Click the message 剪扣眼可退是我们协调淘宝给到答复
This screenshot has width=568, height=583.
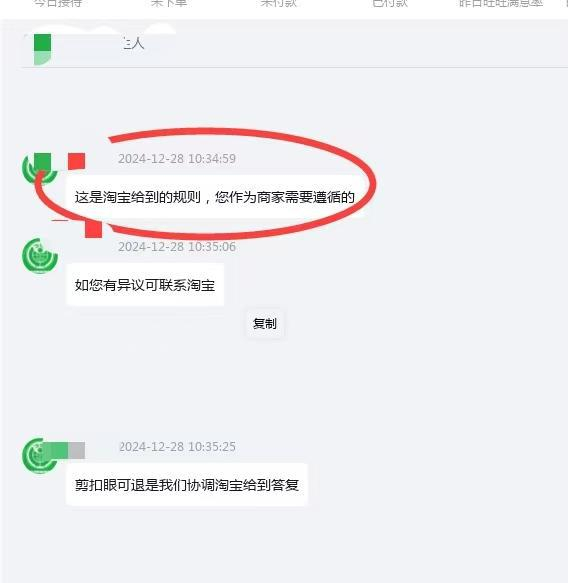coord(187,485)
